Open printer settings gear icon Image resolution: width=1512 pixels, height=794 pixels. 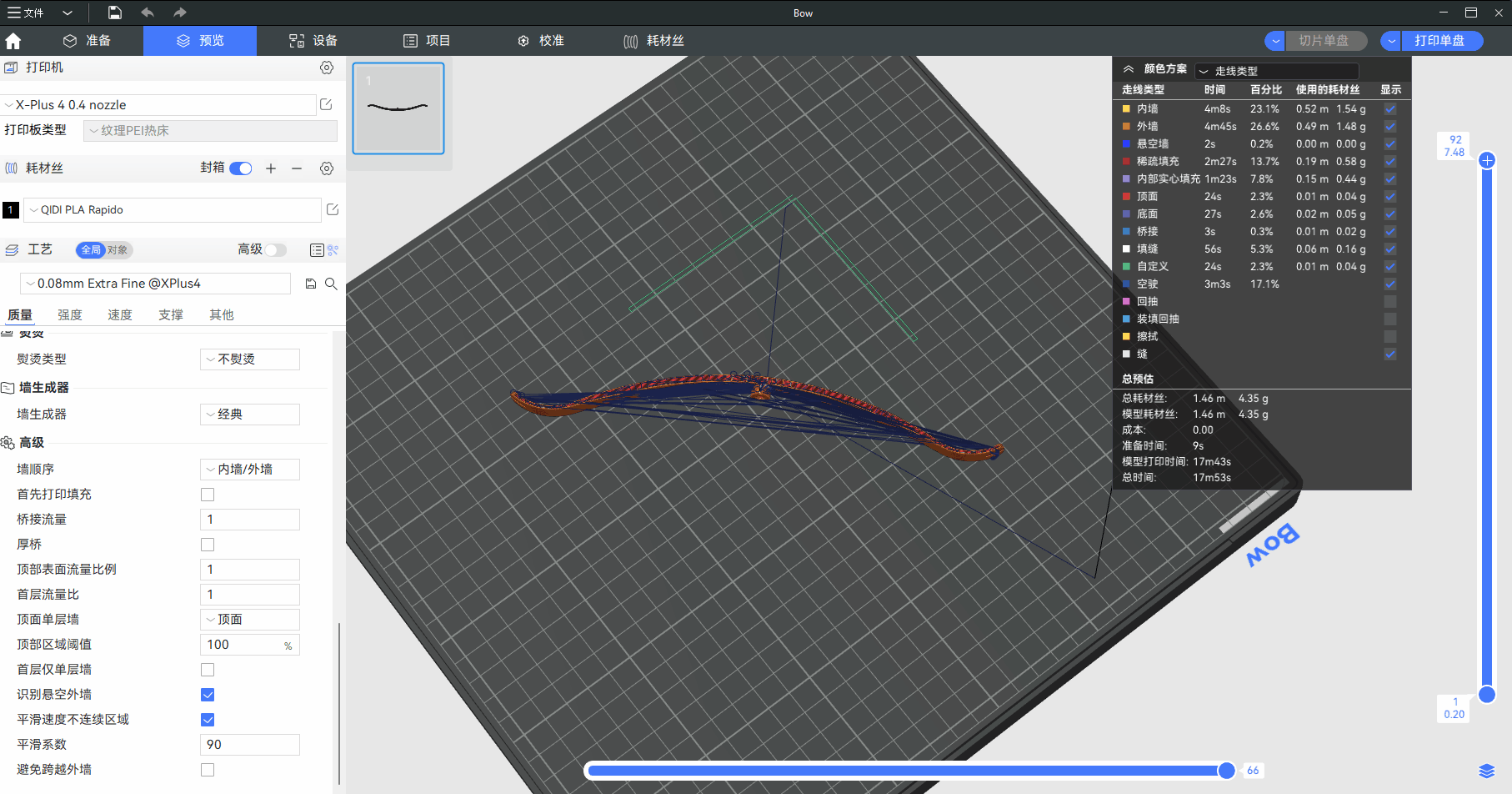point(327,68)
